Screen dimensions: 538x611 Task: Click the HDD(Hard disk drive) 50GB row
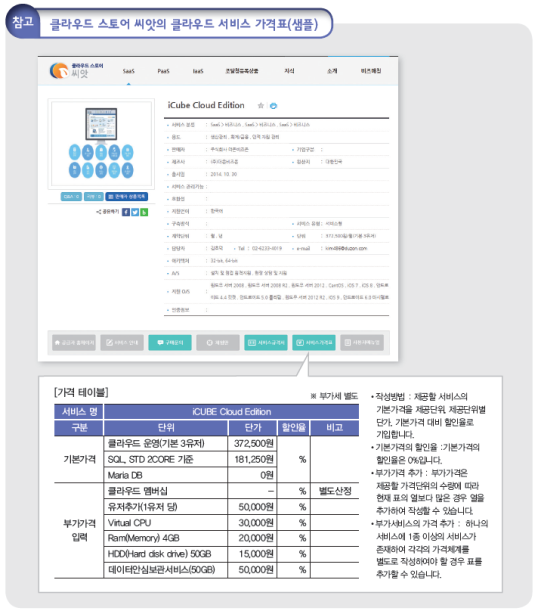point(159,554)
